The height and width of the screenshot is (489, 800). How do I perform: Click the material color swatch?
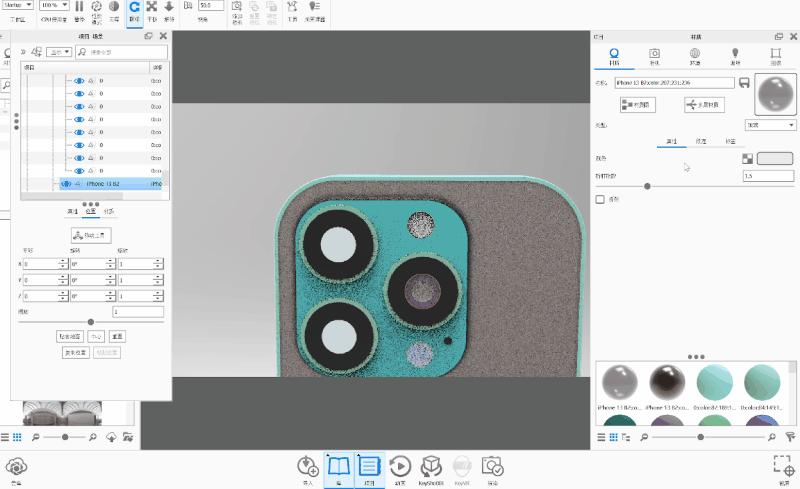click(774, 158)
